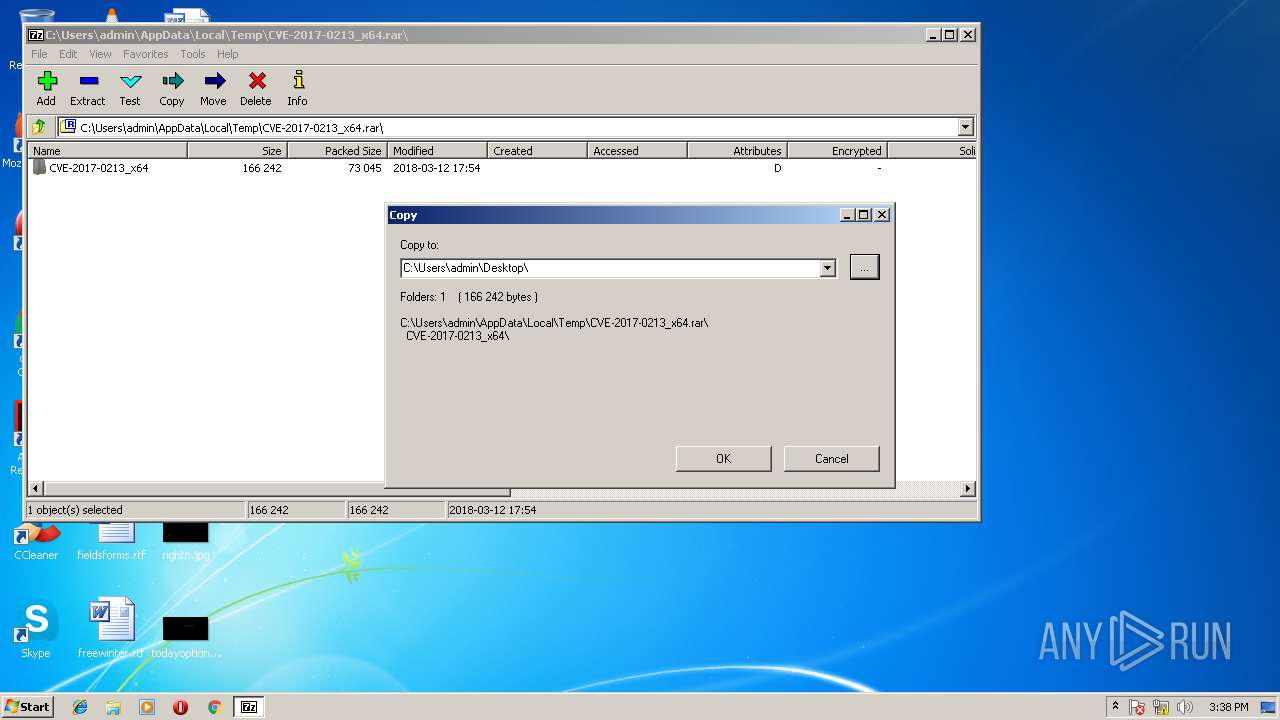Sort by Accessed column header
The image size is (1280, 720).
[x=637, y=150]
